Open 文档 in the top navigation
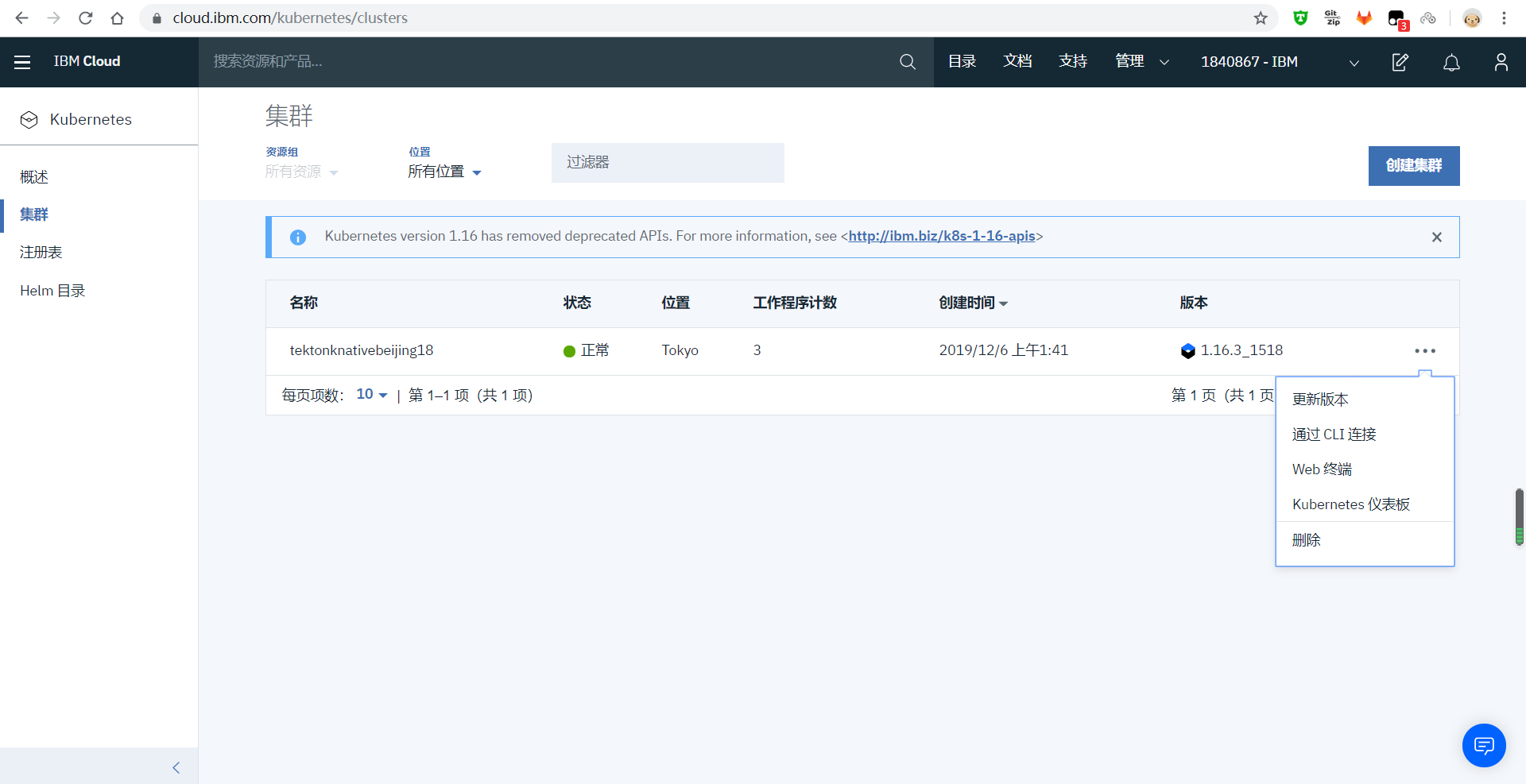The width and height of the screenshot is (1526, 784). point(1017,61)
